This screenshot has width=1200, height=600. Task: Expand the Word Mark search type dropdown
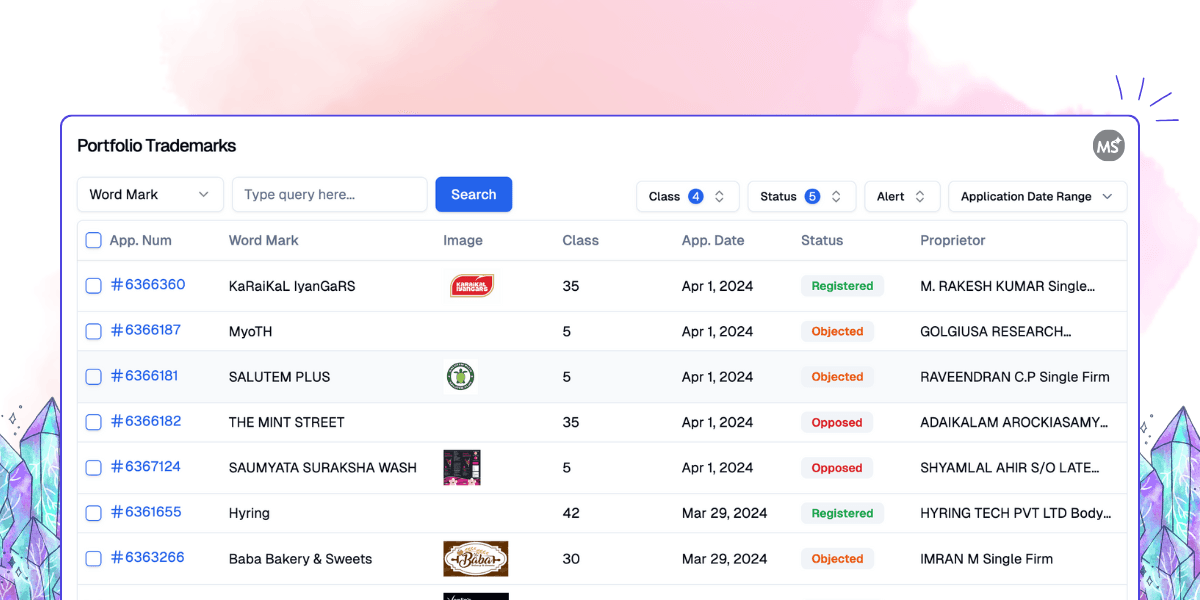pos(149,195)
